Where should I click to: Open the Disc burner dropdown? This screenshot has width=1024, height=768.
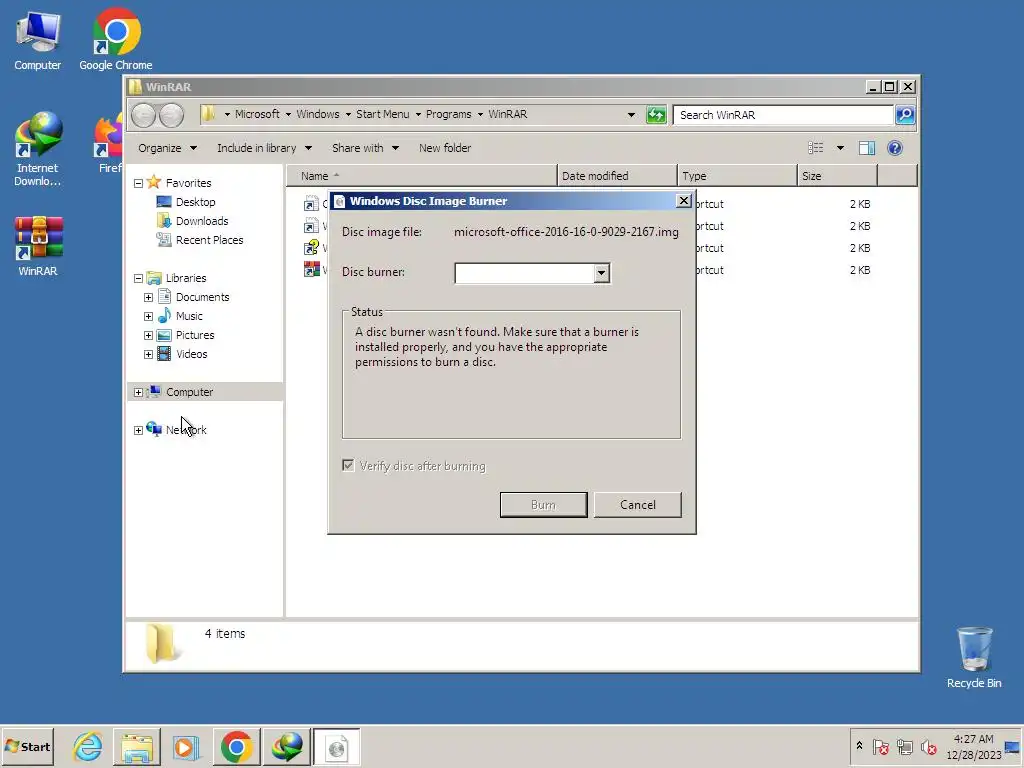tap(601, 273)
